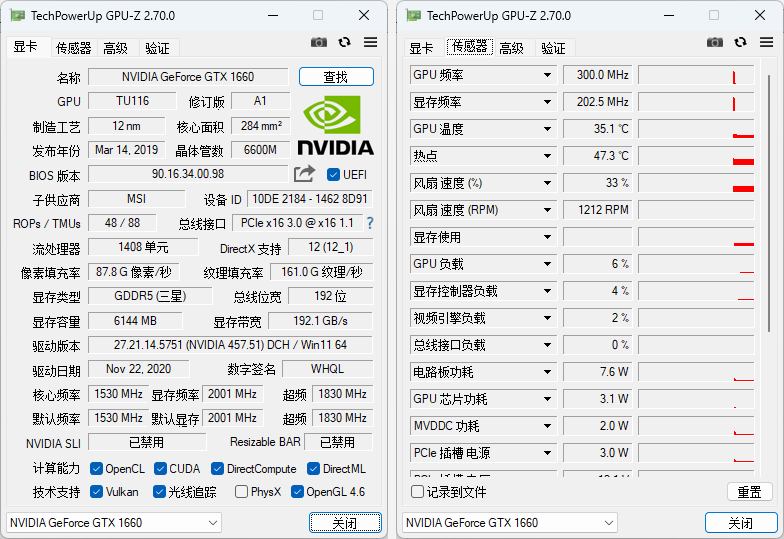Open the GPU 负载 sensor dropdown
The height and width of the screenshot is (539, 784).
[548, 264]
